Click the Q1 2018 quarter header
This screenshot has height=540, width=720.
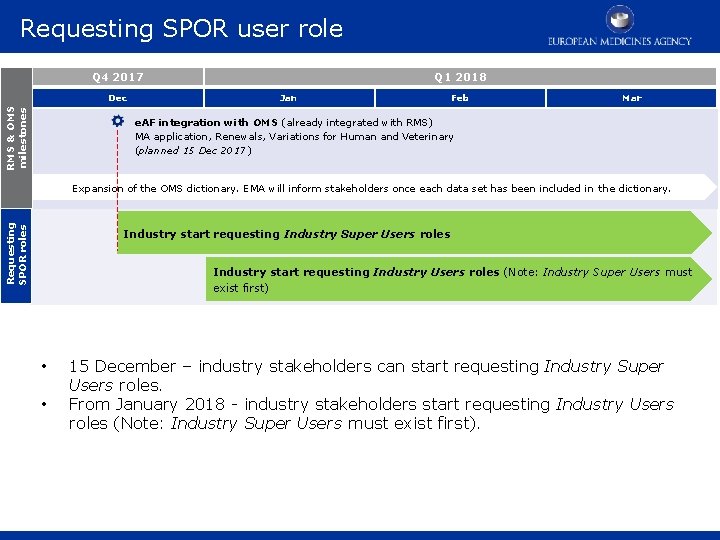(460, 77)
